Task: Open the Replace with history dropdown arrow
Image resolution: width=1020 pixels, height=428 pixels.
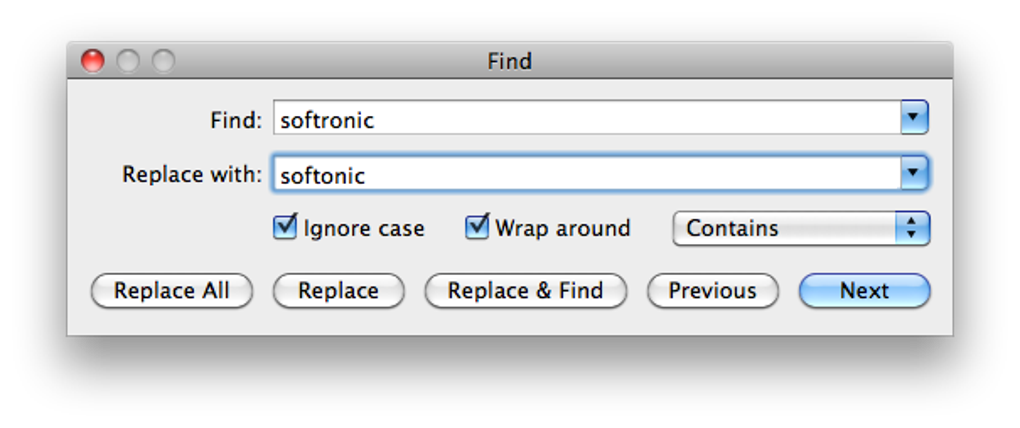Action: pos(914,175)
